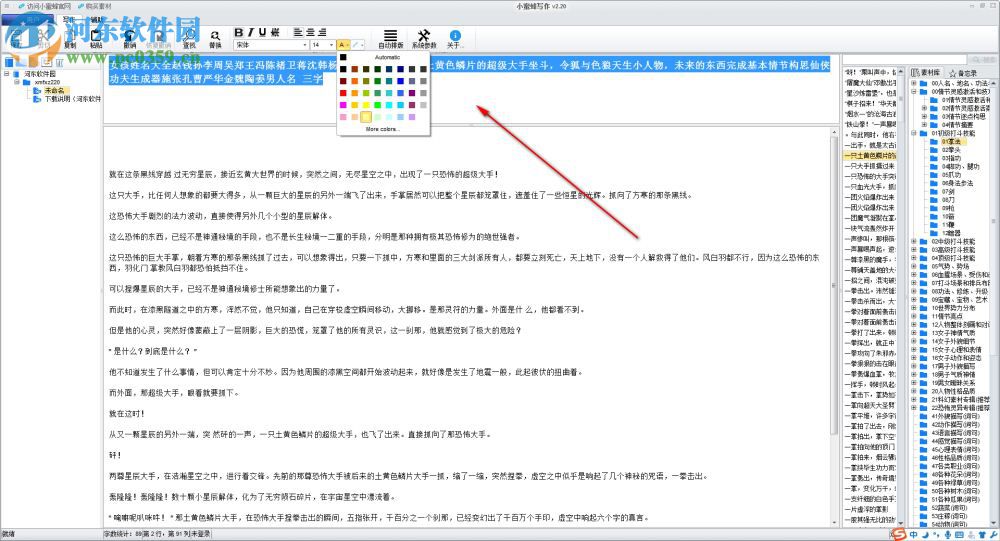This screenshot has height=541, width=1000.
Task: Select list entry 一只土黄色鳞片的
Action: coord(869,156)
